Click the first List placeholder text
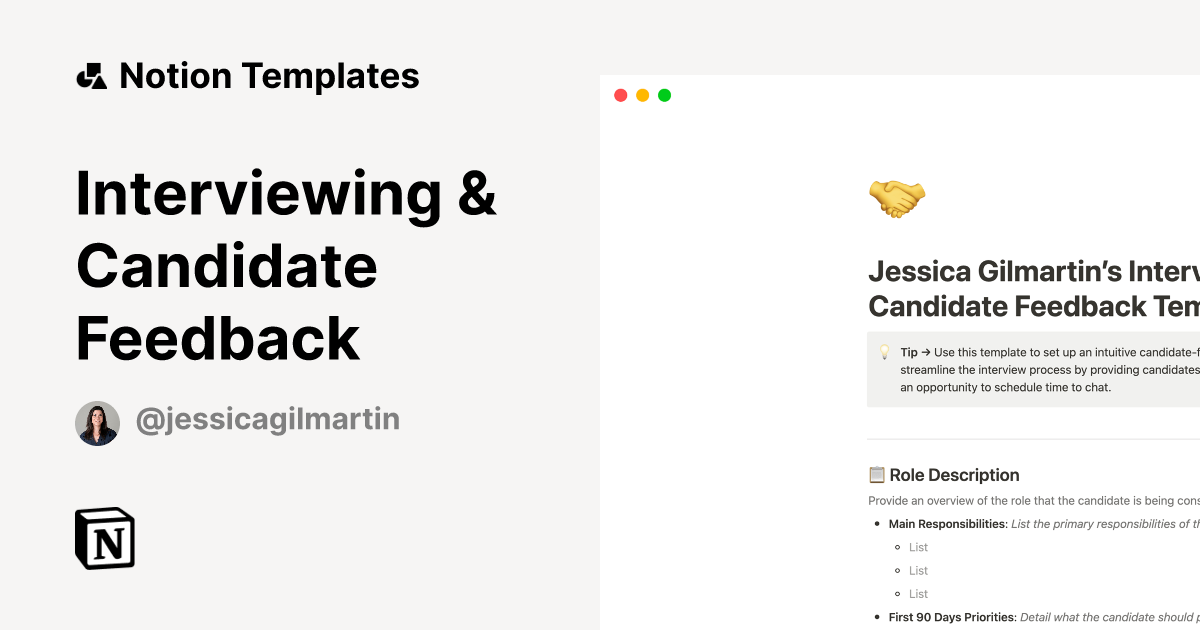The width and height of the screenshot is (1200, 630). [x=918, y=547]
